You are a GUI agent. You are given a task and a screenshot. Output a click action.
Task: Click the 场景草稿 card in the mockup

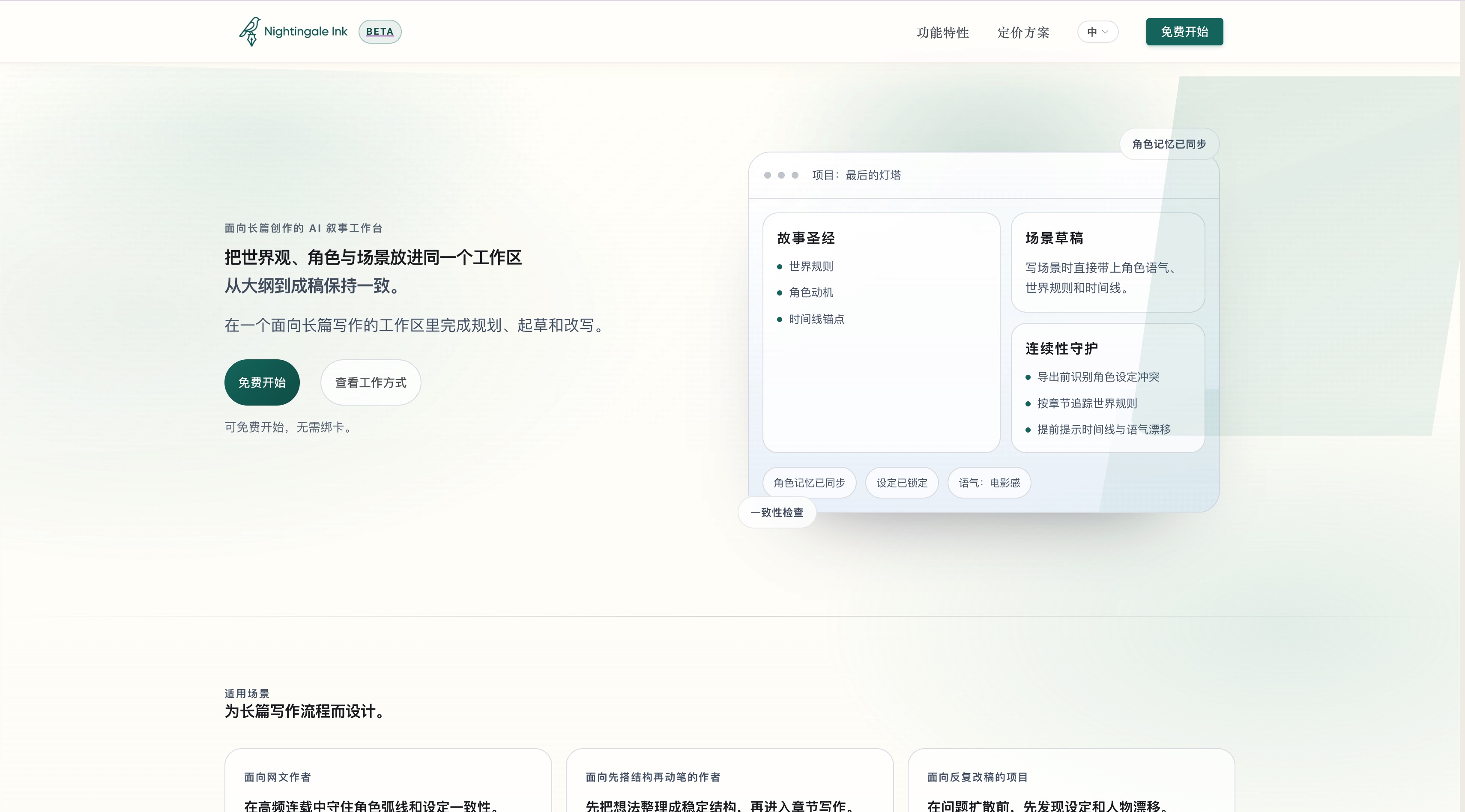pos(1108,263)
